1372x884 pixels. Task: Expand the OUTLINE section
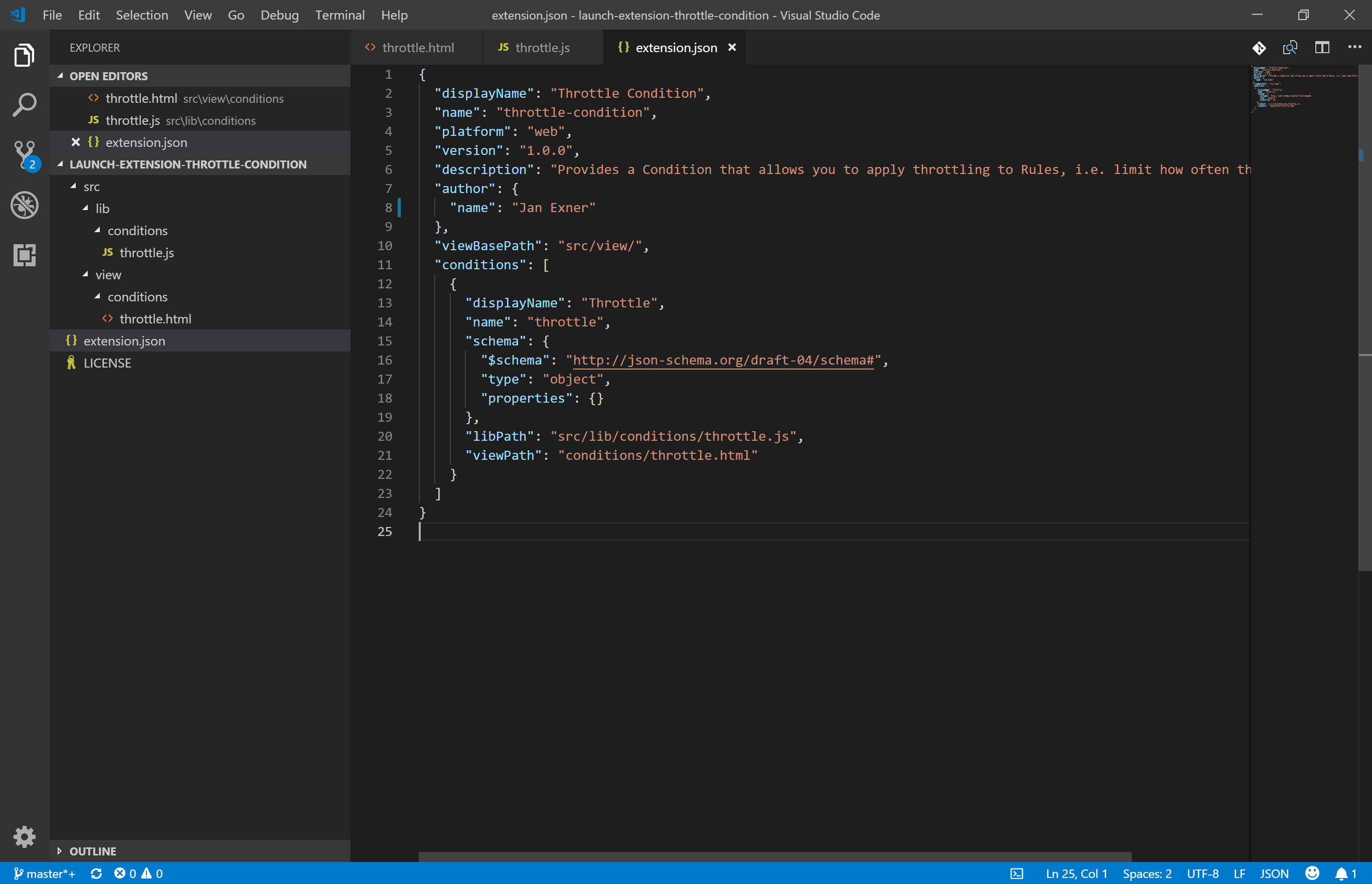tap(60, 851)
